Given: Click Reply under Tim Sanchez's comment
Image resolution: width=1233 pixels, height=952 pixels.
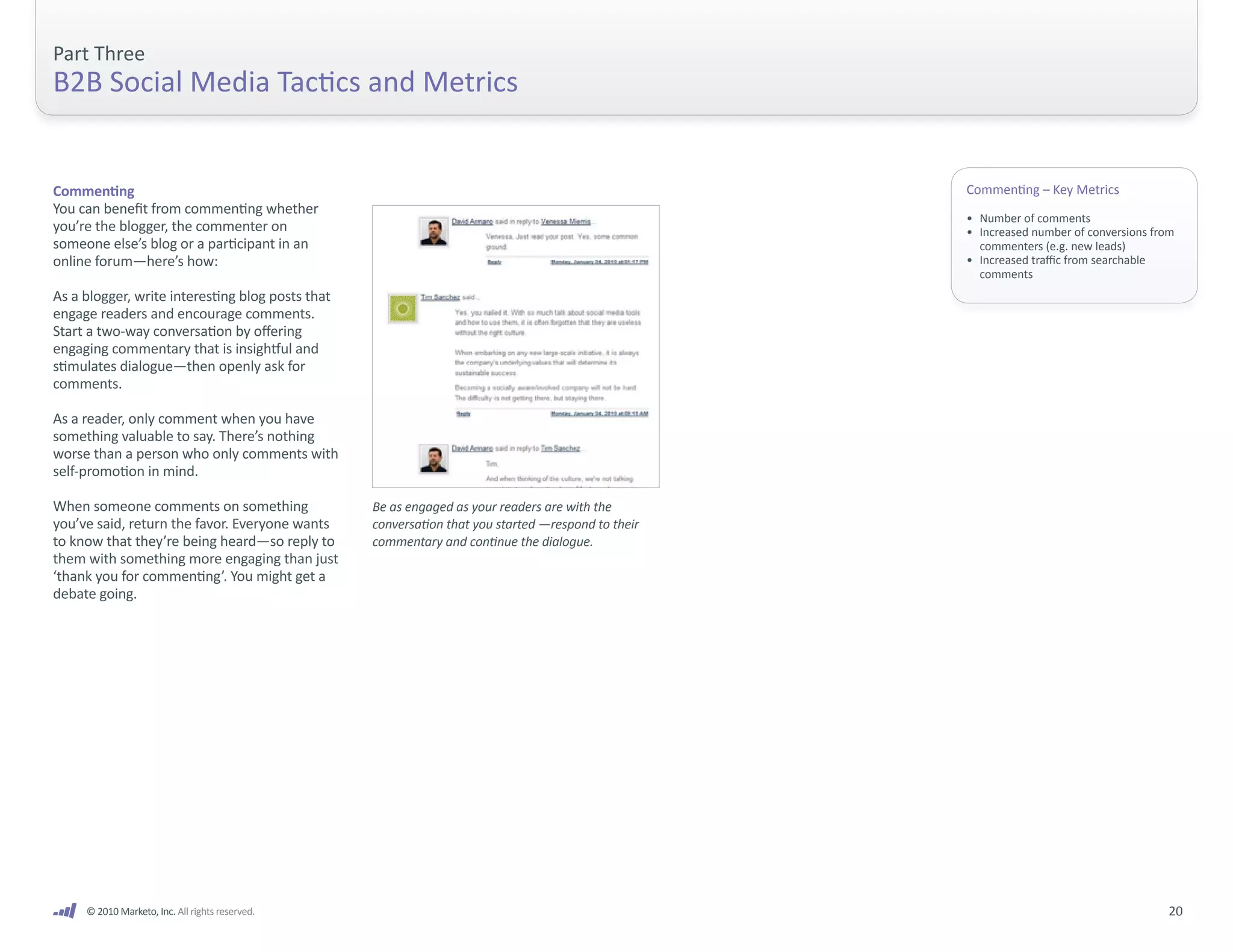Looking at the screenshot, I should tap(463, 413).
